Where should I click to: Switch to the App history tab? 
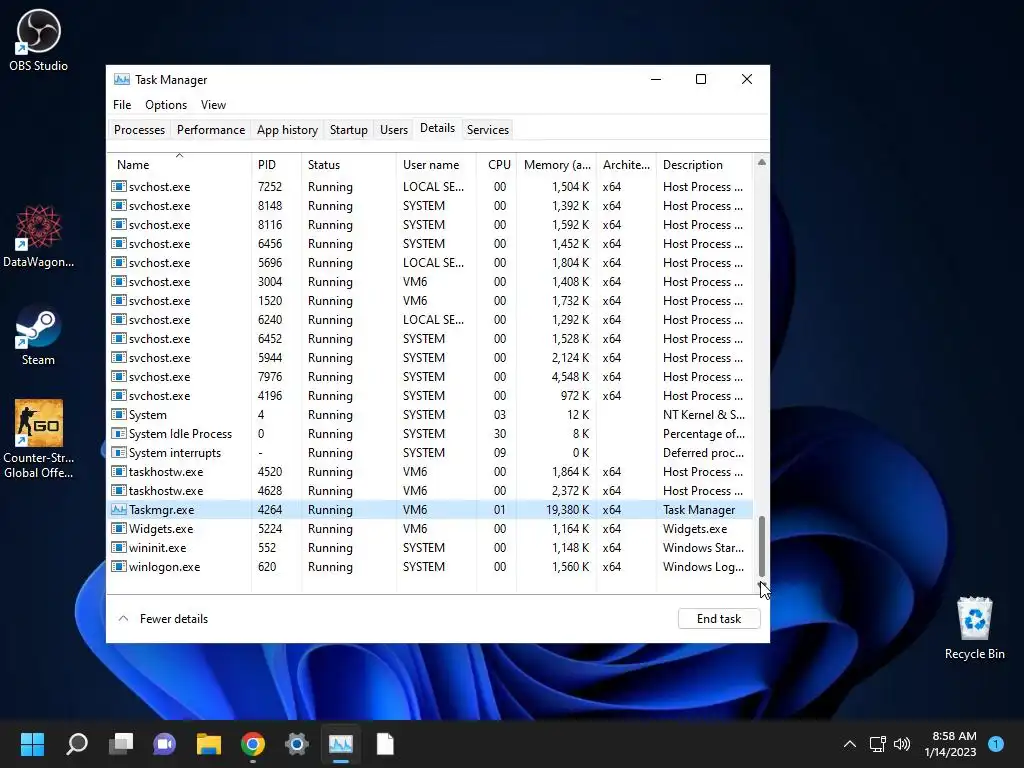287,129
